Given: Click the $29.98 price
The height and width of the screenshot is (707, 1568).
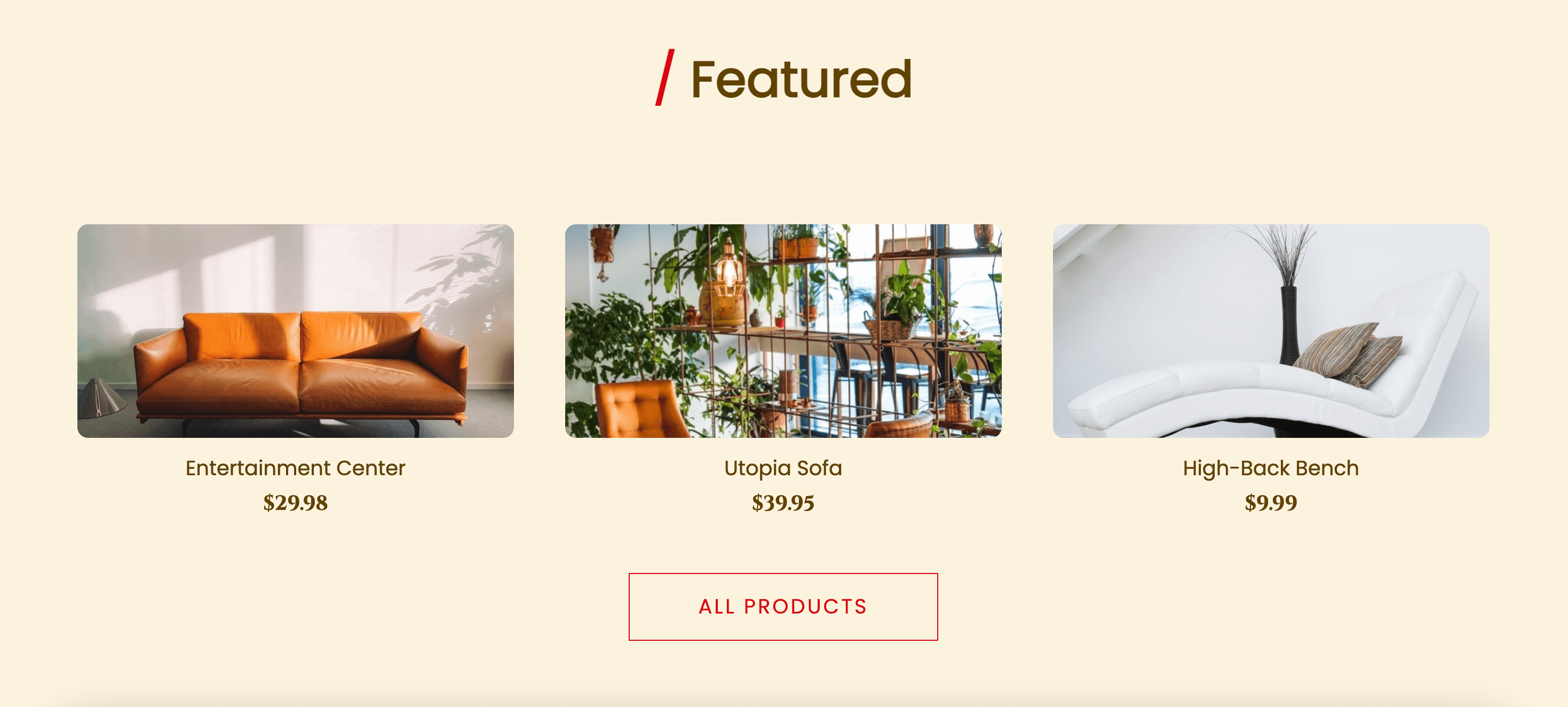Looking at the screenshot, I should pyautogui.click(x=295, y=502).
